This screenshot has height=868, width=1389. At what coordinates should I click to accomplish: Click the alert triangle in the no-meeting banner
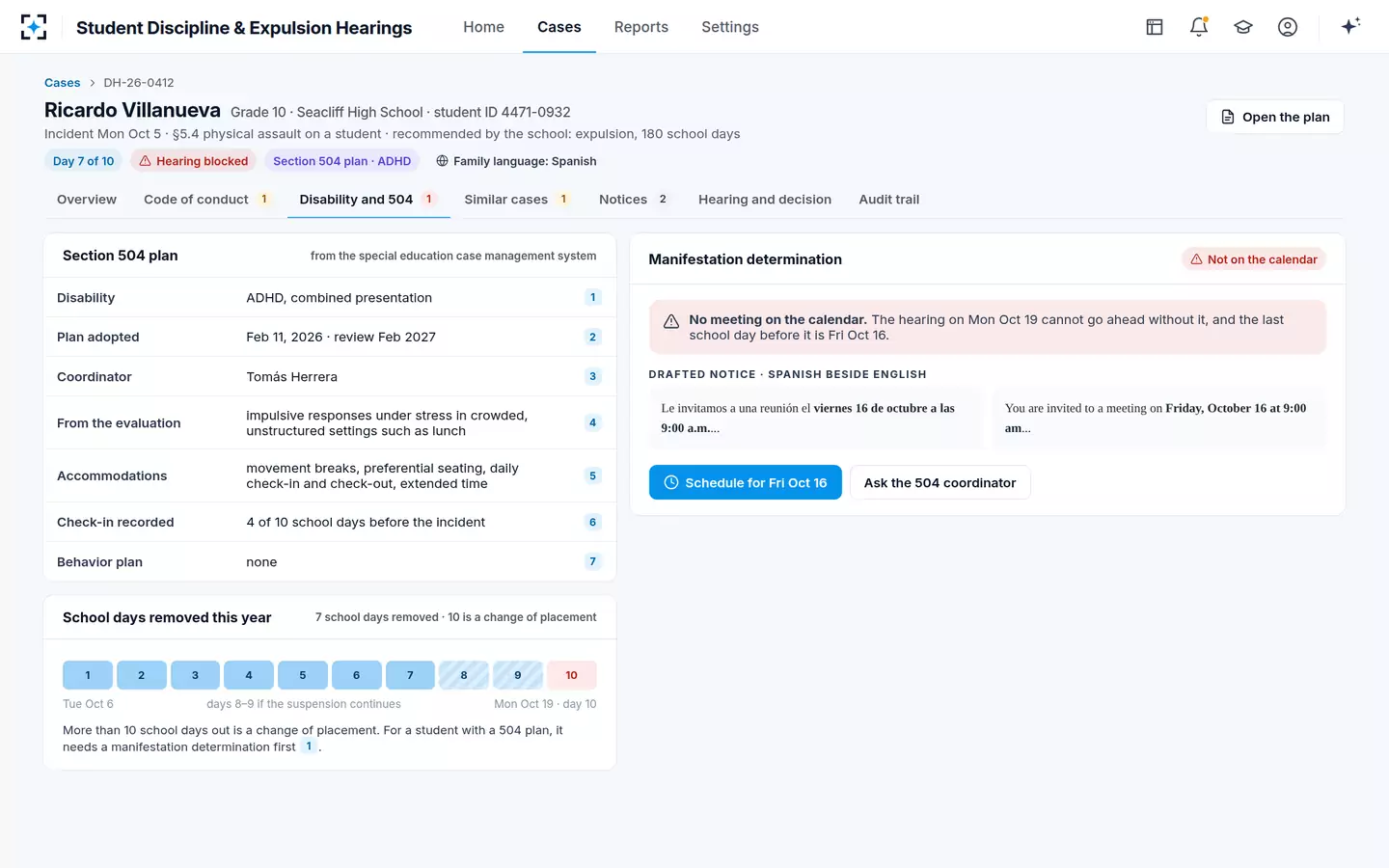click(x=671, y=322)
